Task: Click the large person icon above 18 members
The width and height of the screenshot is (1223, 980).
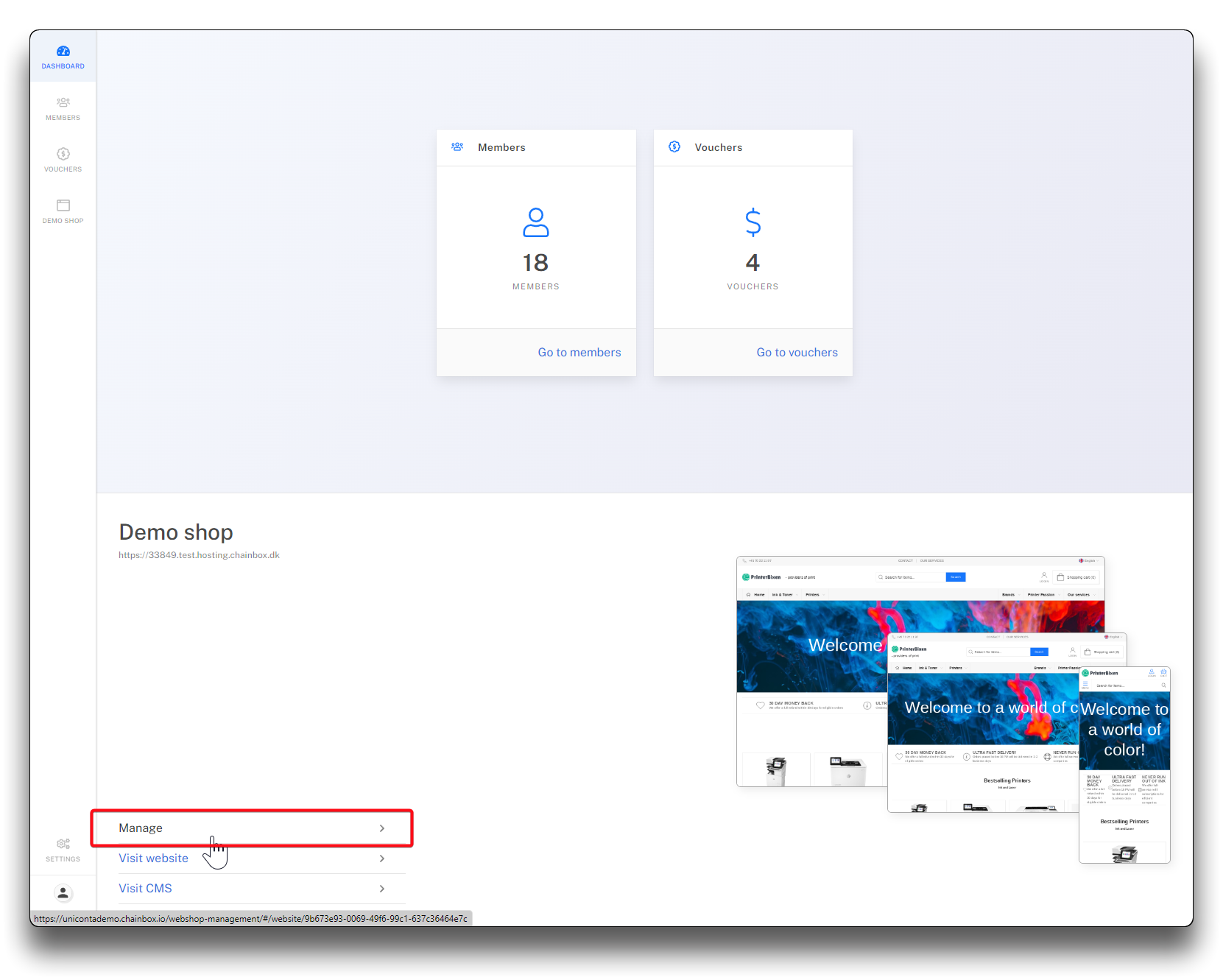Action: [536, 222]
